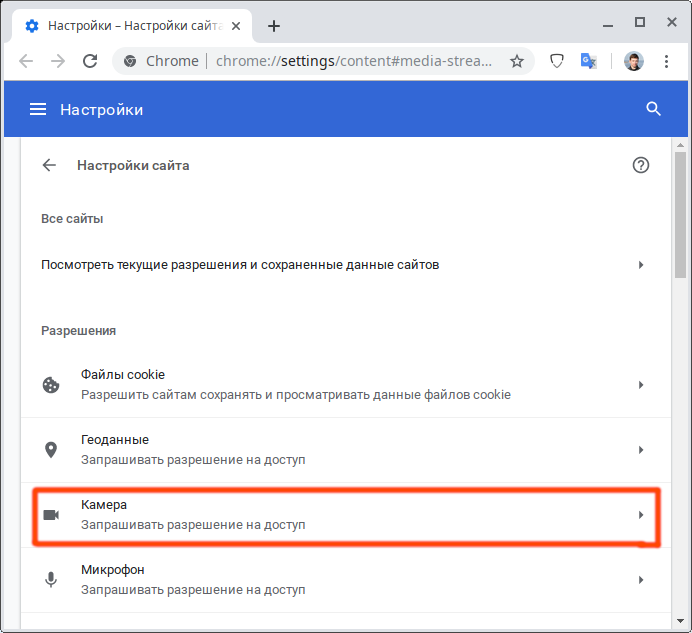Click the browser back arrow button

(x=26, y=61)
